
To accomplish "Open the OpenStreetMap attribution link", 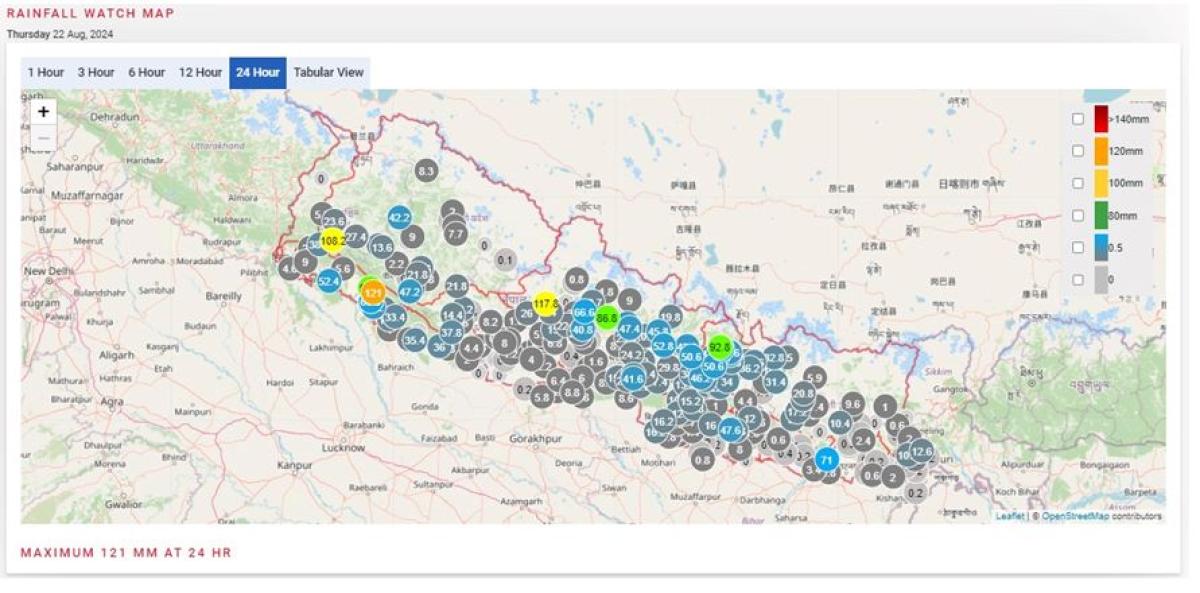I will (1075, 516).
